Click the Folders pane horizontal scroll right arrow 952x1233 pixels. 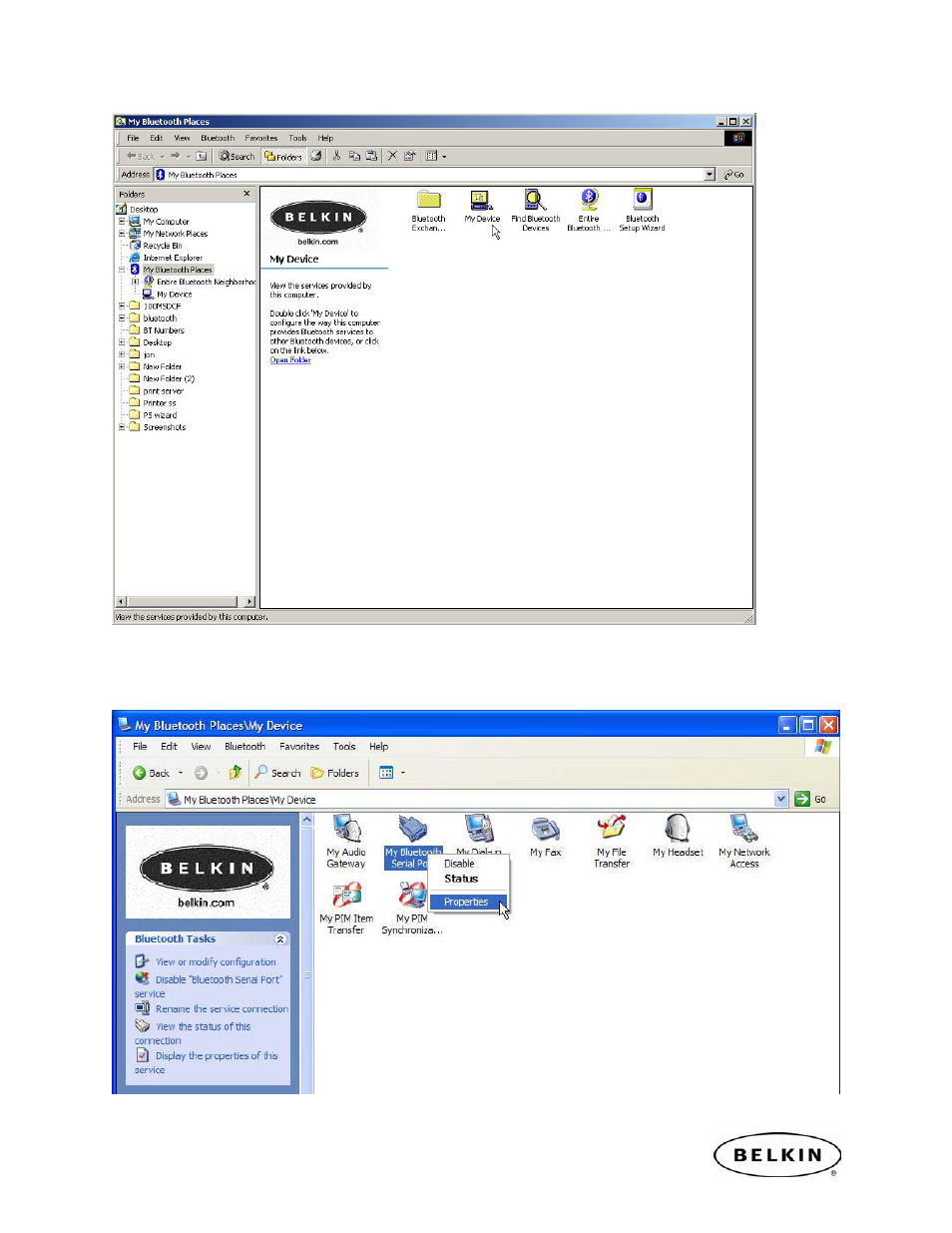pos(249,601)
